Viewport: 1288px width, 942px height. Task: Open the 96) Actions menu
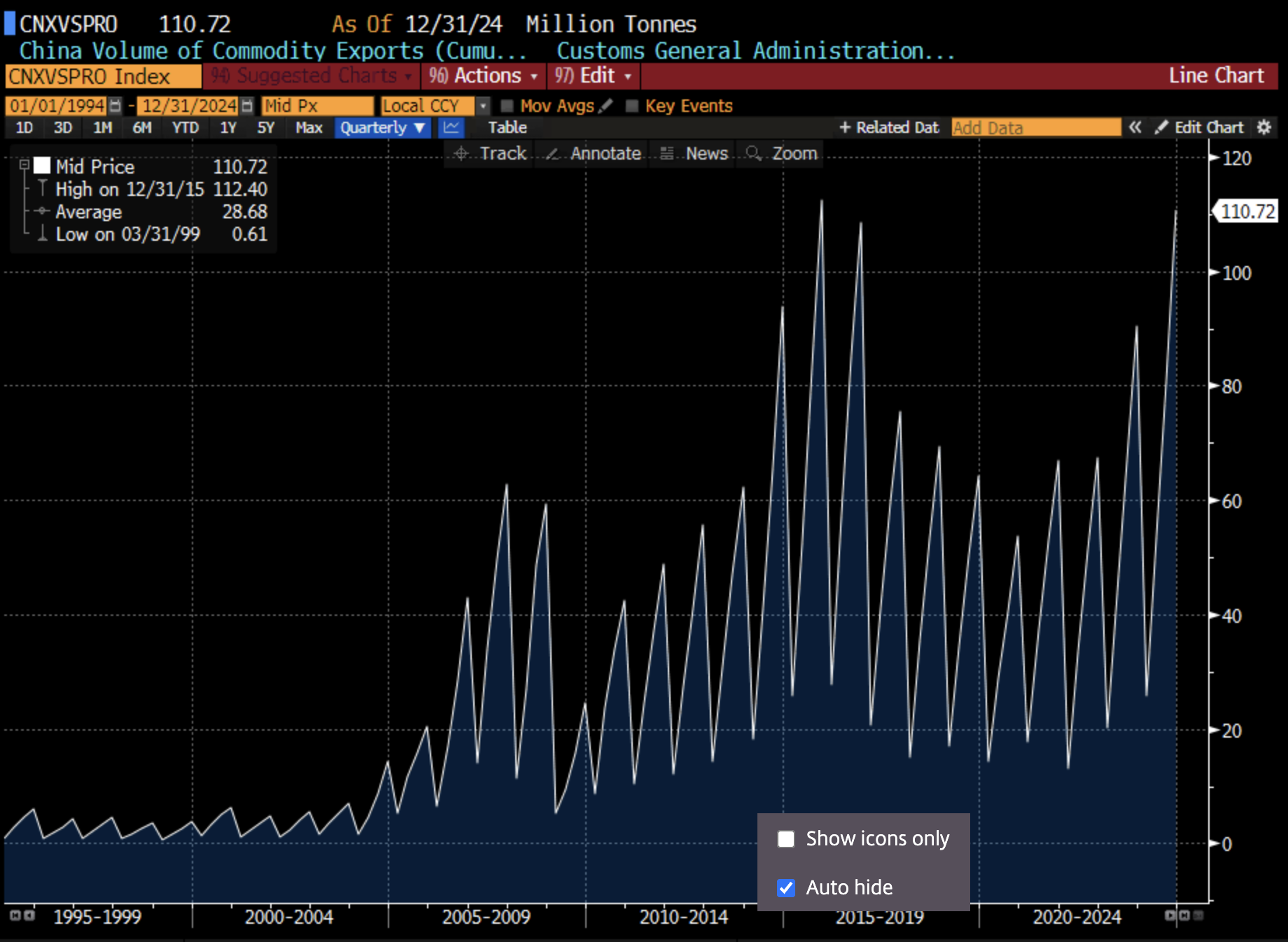pos(484,76)
